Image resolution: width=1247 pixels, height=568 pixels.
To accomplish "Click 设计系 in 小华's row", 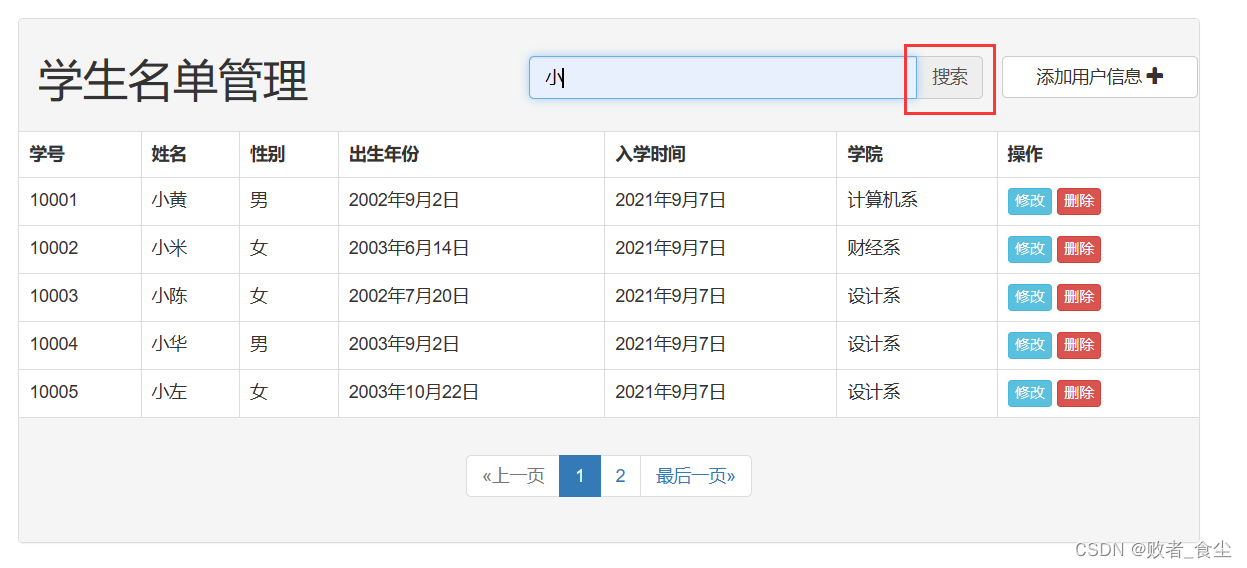I will (x=874, y=344).
